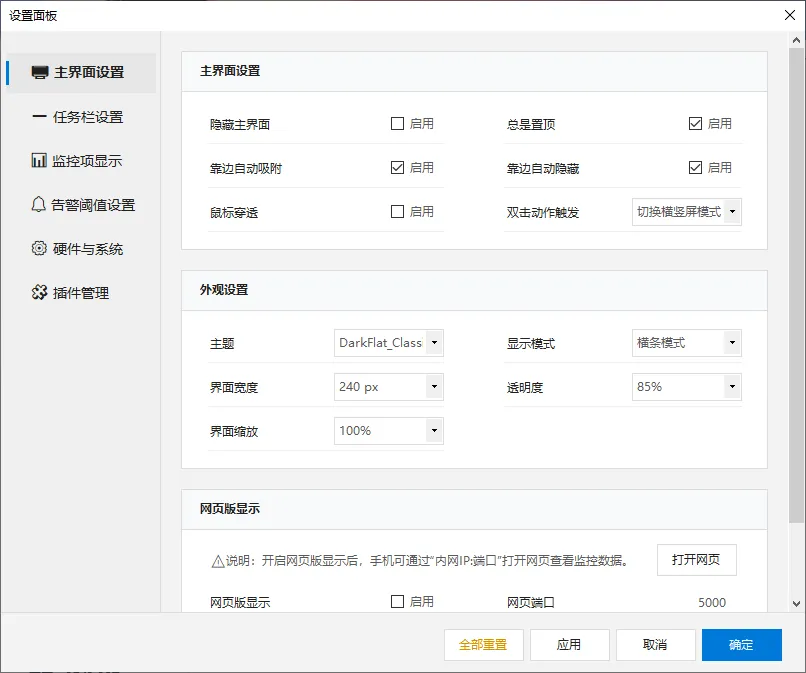Click the 网页端口 5000 input field

coord(700,602)
